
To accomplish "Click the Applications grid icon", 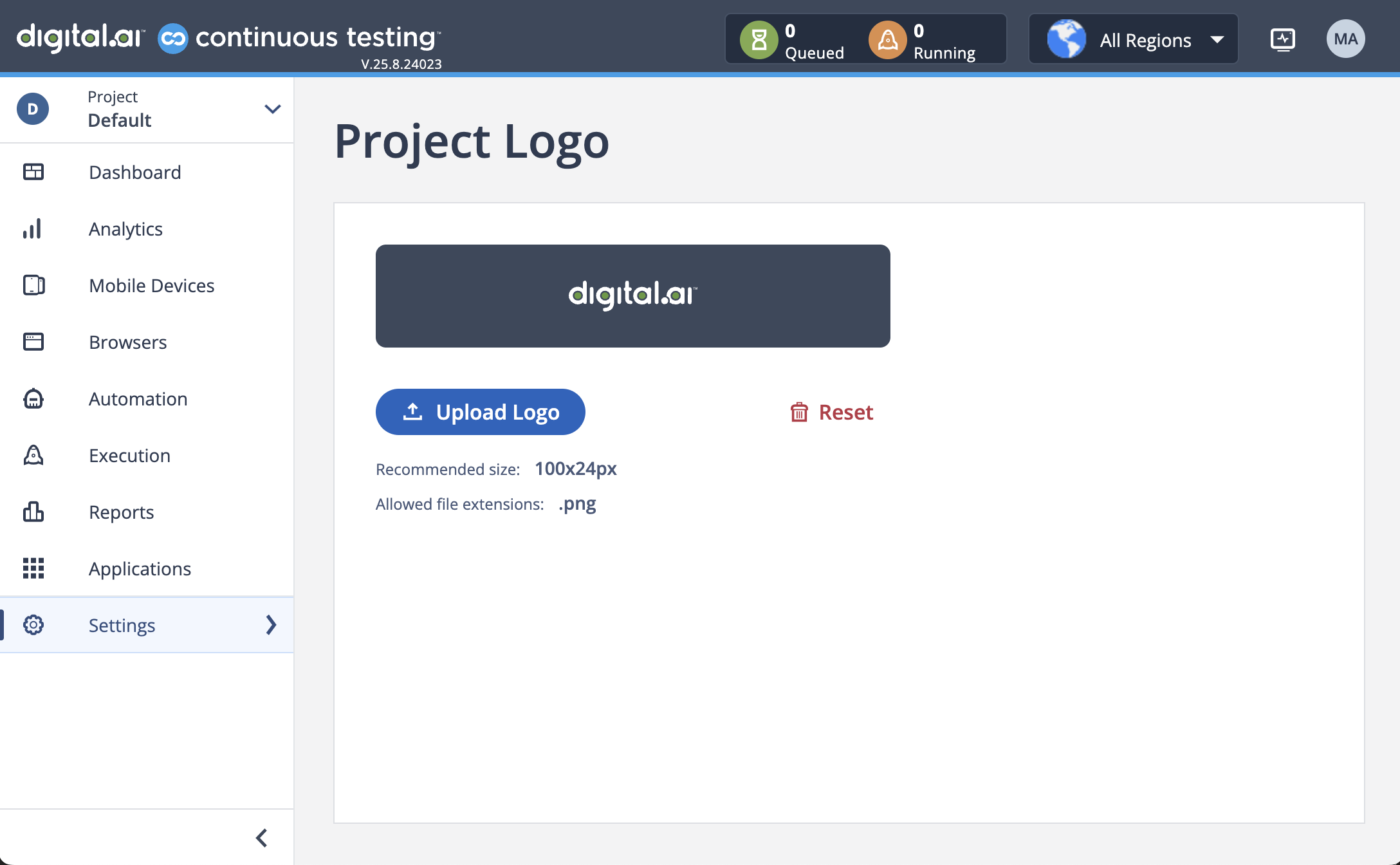I will pos(33,568).
